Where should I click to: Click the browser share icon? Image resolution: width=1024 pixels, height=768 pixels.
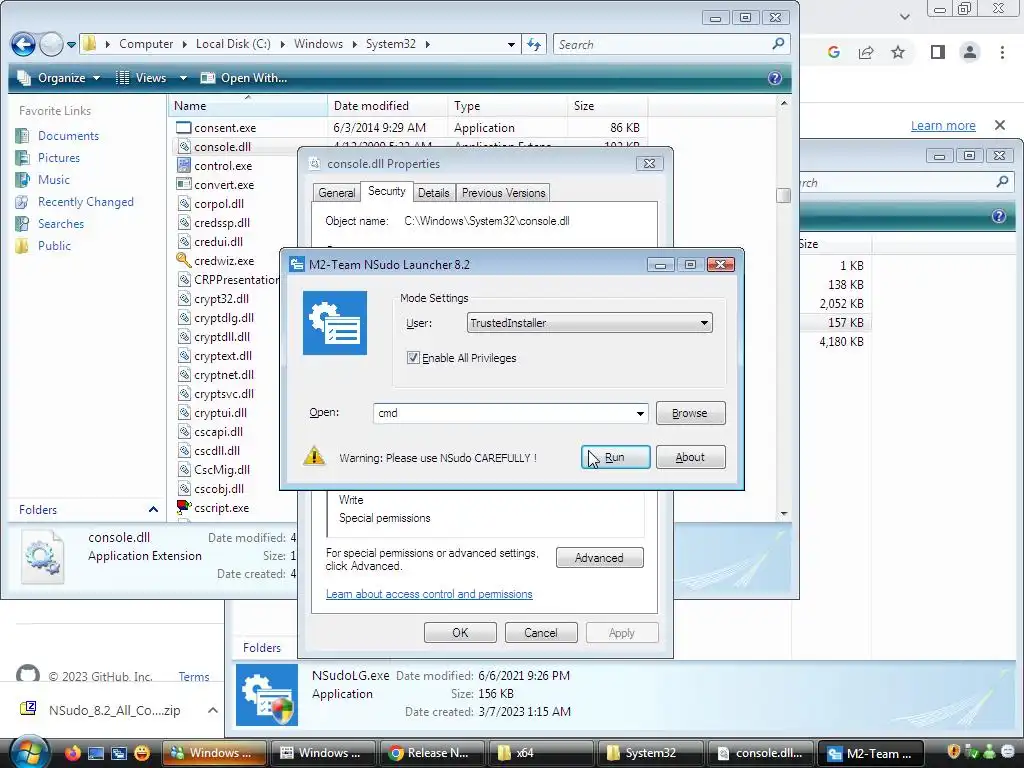(x=866, y=52)
